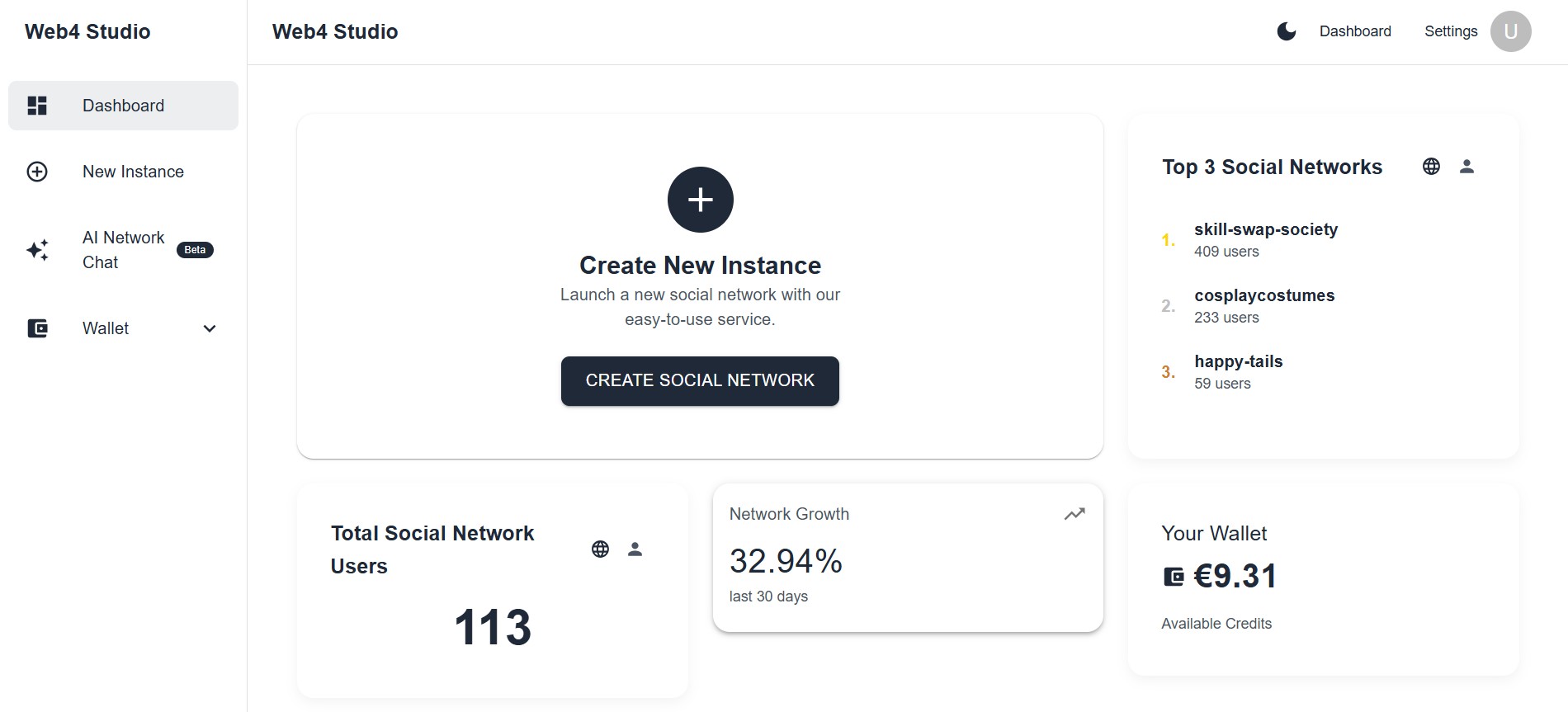Expand the Wallet sidebar chevron
This screenshot has width=1568, height=712.
(x=210, y=328)
